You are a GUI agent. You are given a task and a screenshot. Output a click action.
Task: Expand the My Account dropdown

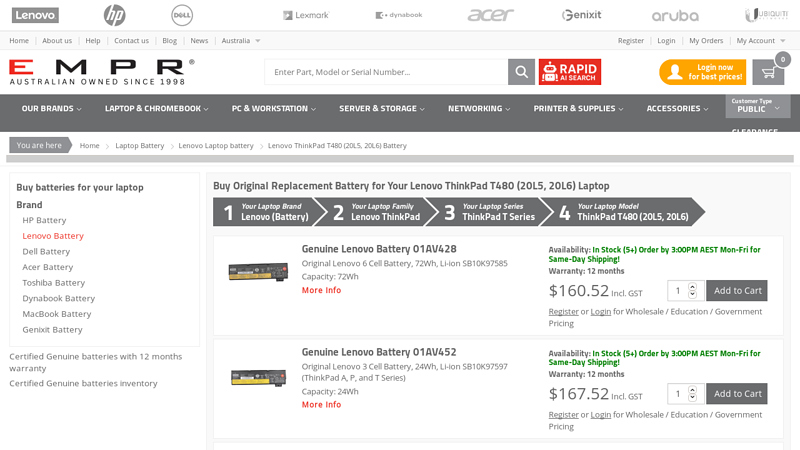pos(761,41)
